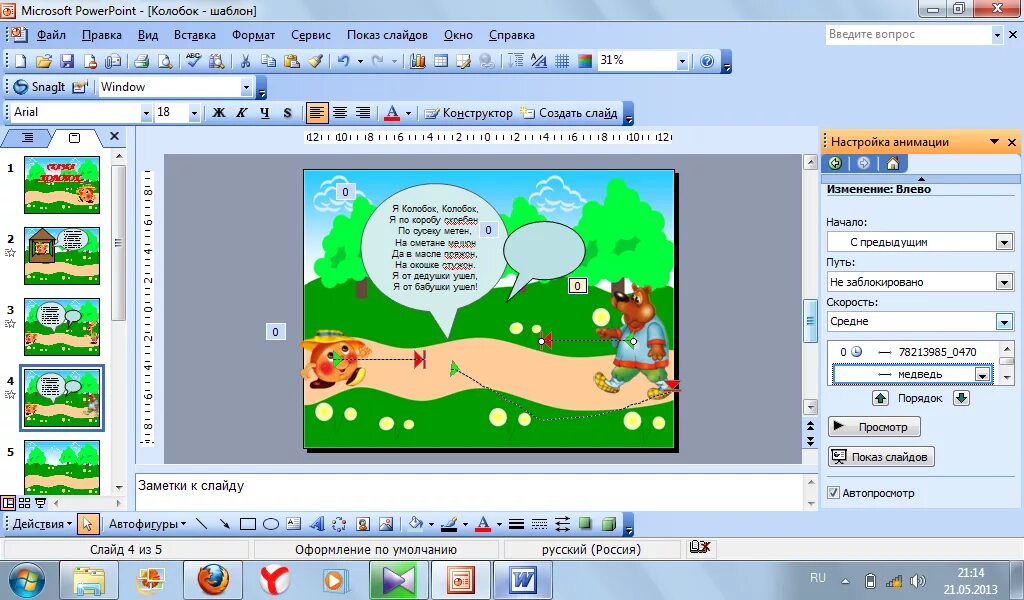Open the Файл menu
This screenshot has width=1024, height=600.
pyautogui.click(x=51, y=35)
